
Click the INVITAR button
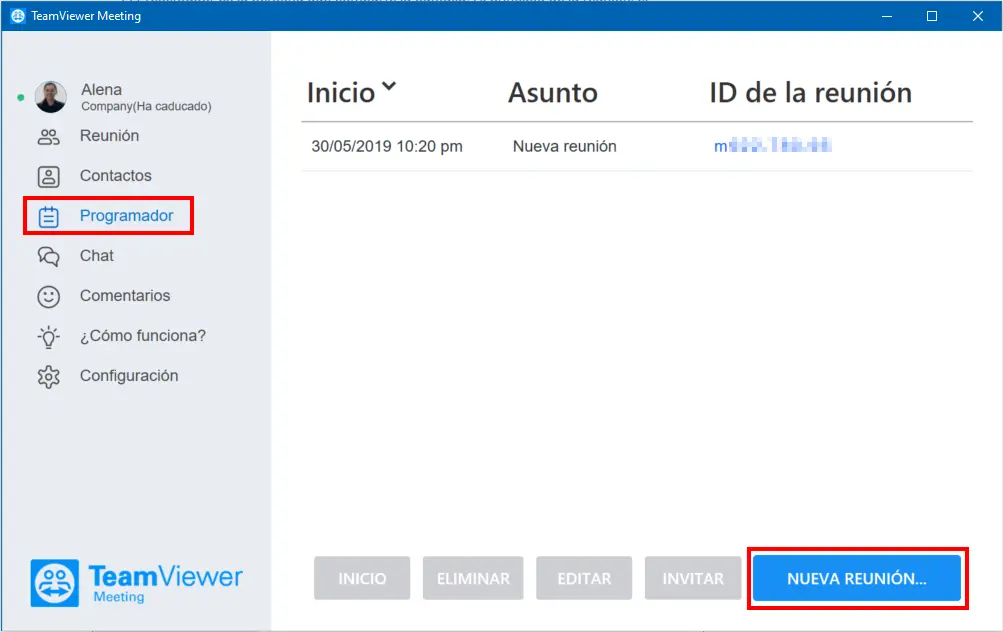tap(693, 578)
